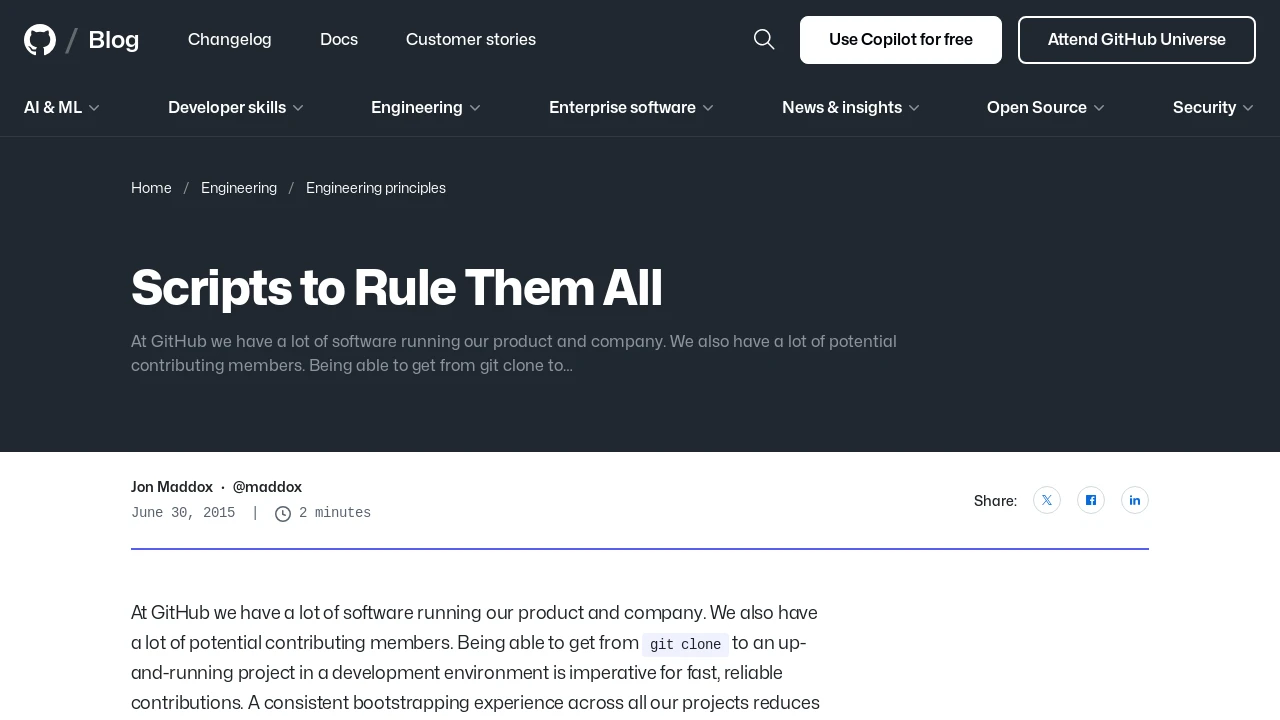Click the GitHub Octocat logo
This screenshot has height=720, width=1280.
click(40, 40)
